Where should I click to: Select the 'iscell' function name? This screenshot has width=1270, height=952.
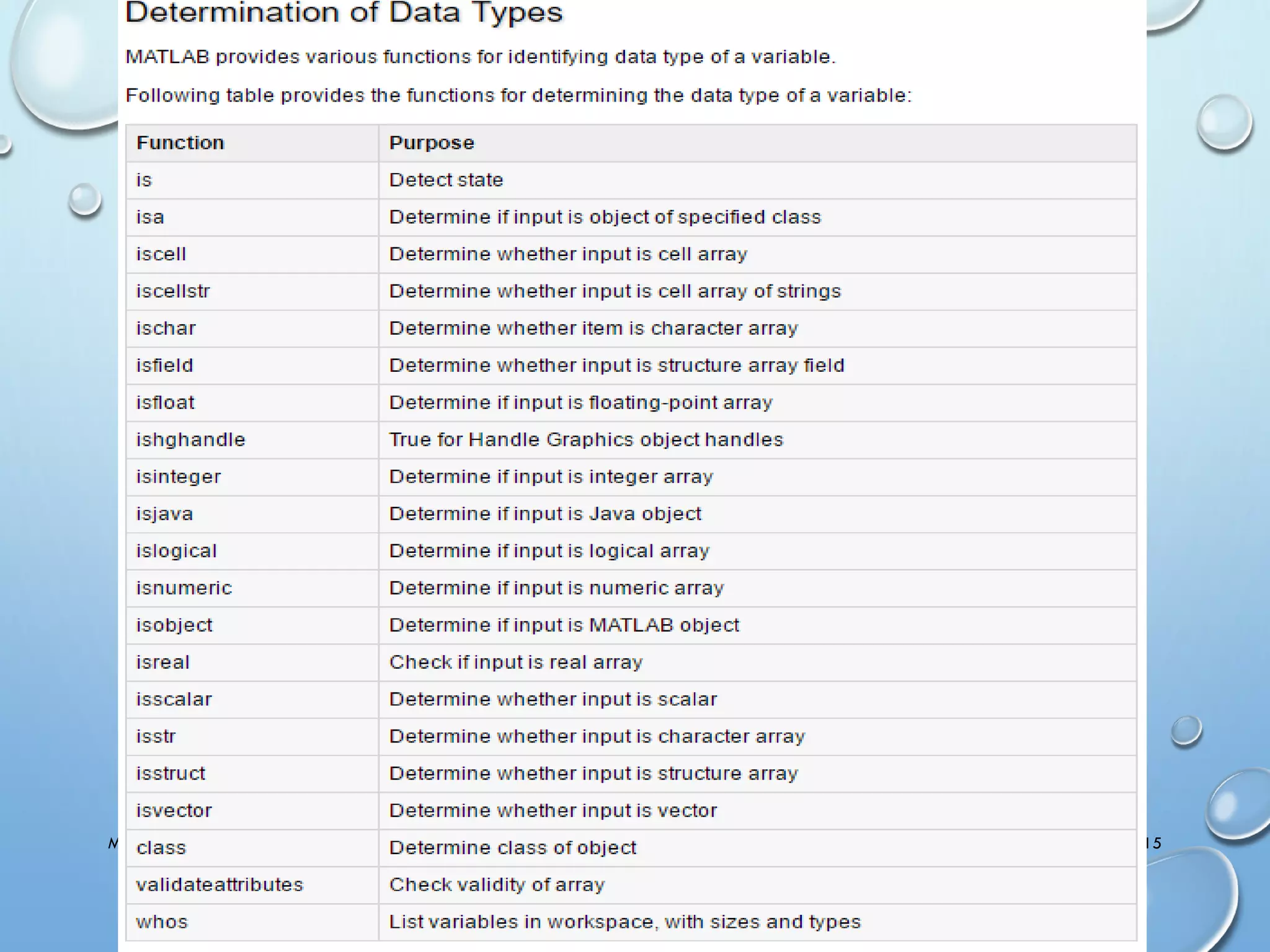(161, 255)
